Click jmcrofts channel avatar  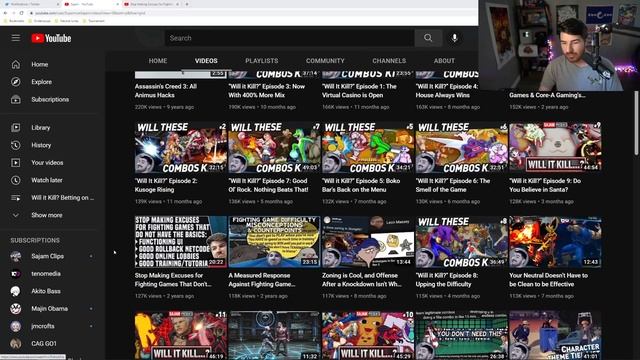(16, 326)
